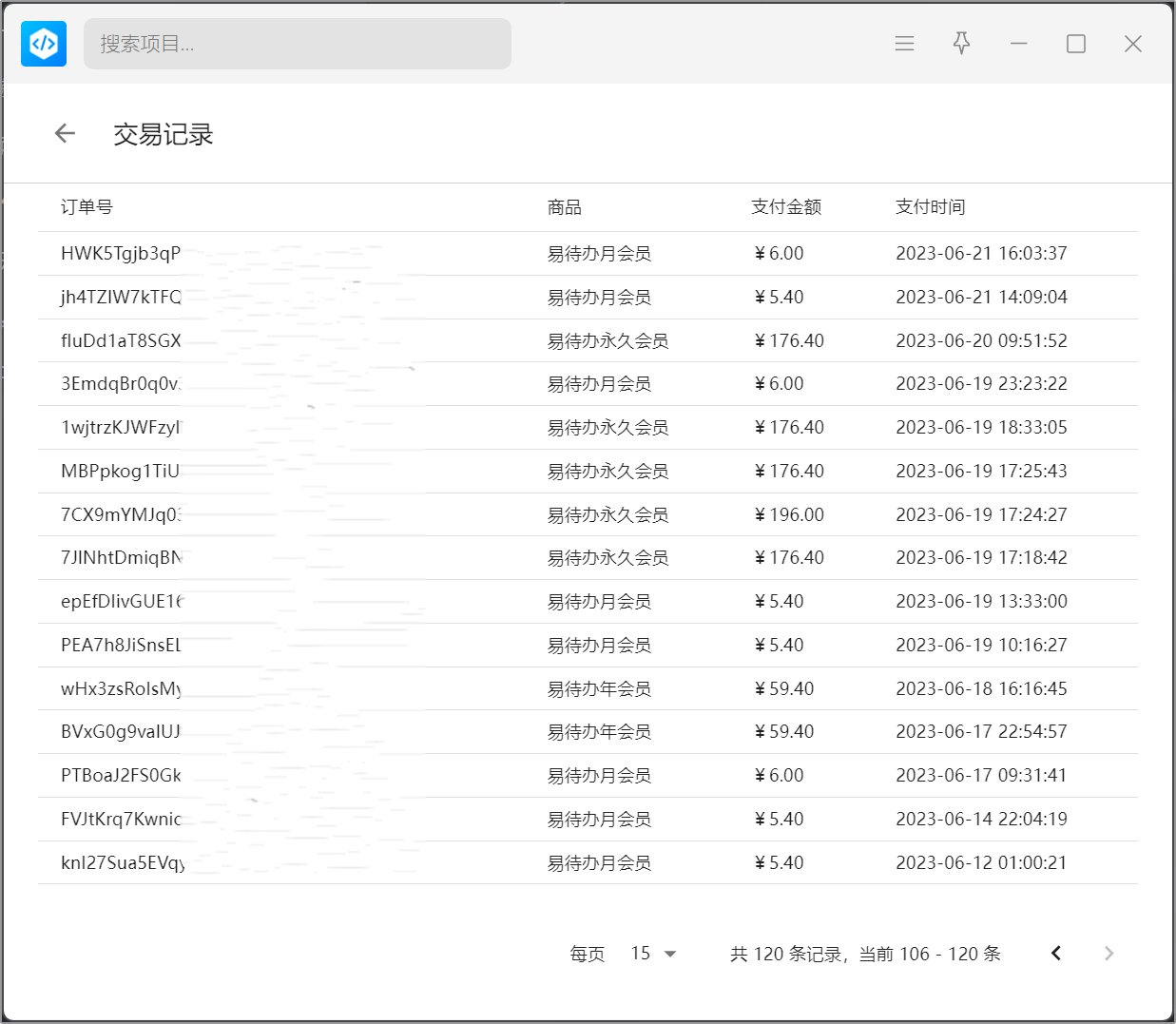This screenshot has height=1024, width=1176.
Task: Open the 每页 15 rows-per-page dropdown
Action: pos(653,953)
